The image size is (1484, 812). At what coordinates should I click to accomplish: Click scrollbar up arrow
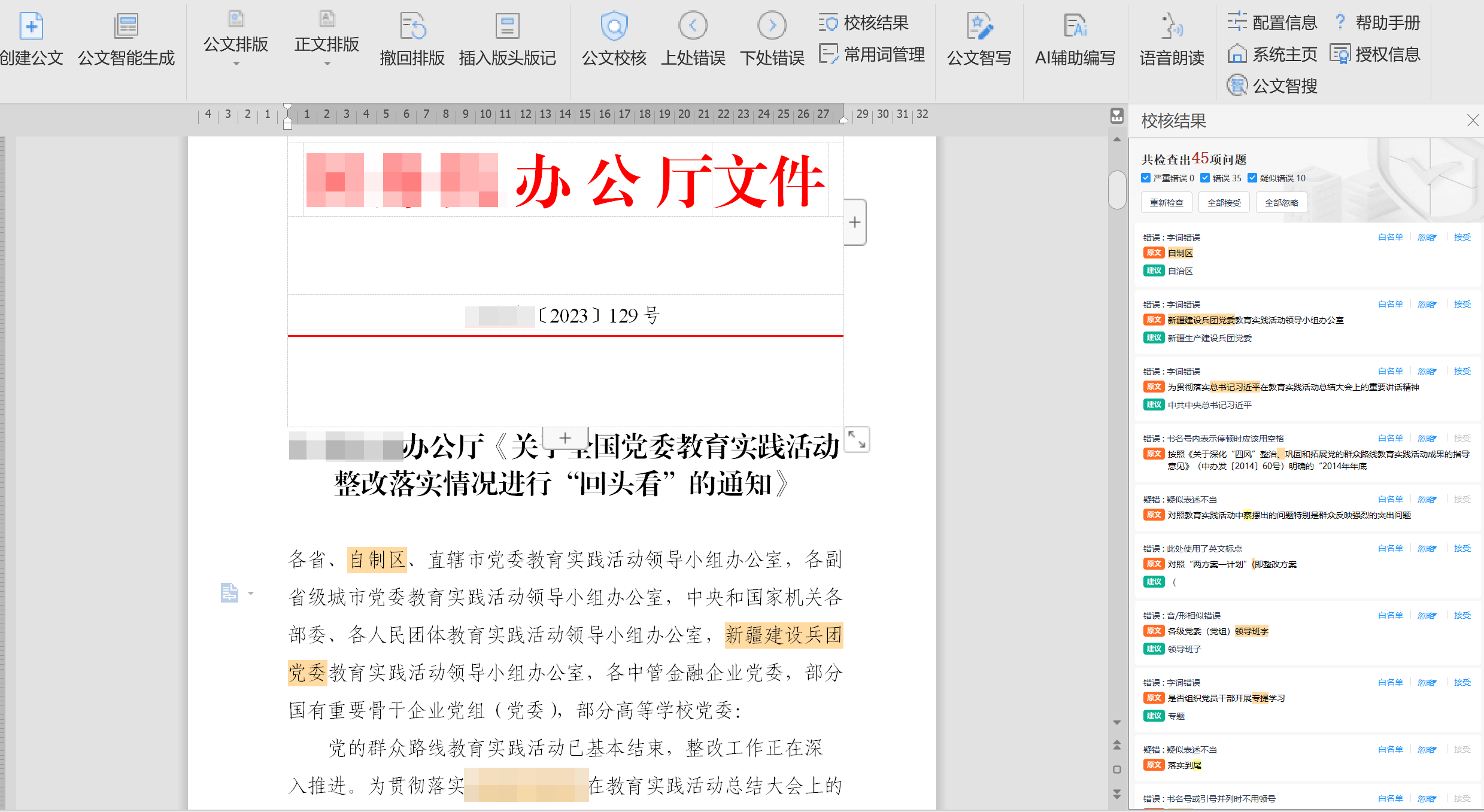click(x=1116, y=139)
